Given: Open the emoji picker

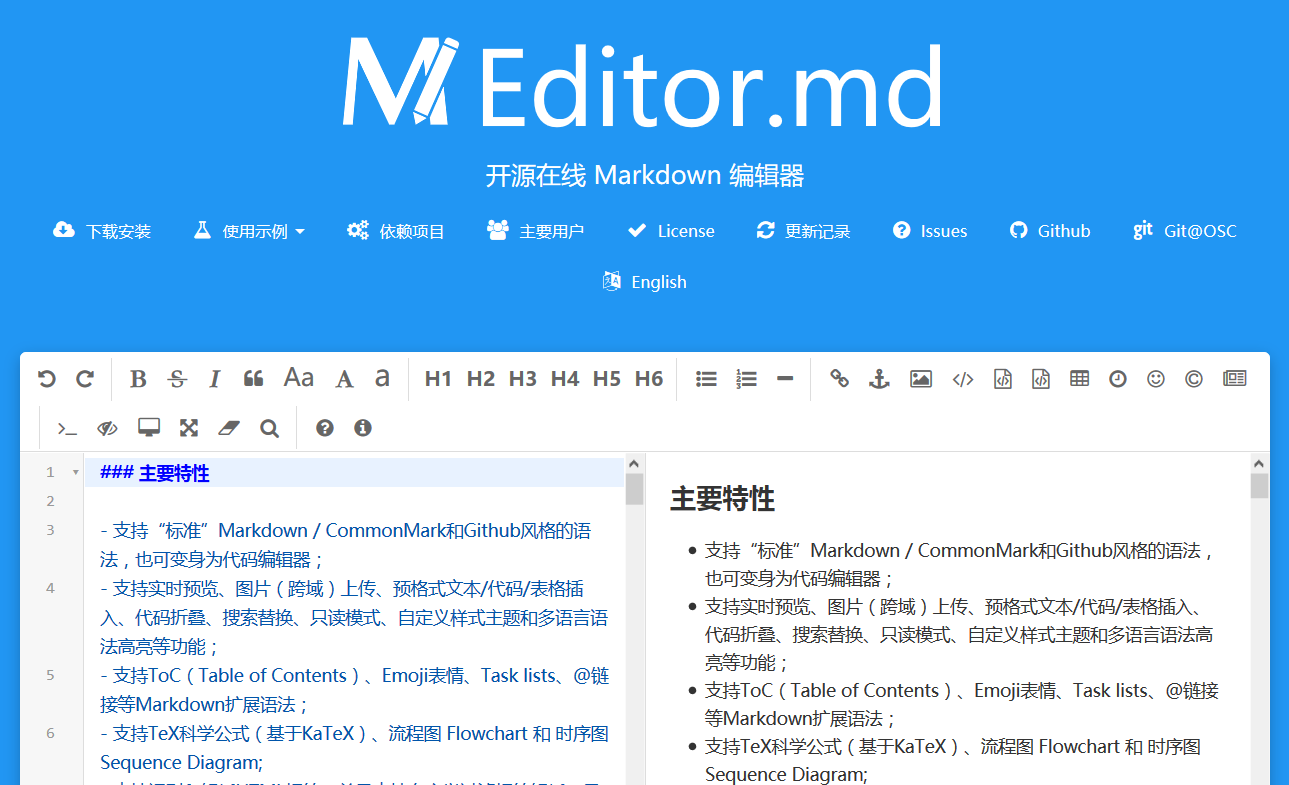Looking at the screenshot, I should point(1156,379).
